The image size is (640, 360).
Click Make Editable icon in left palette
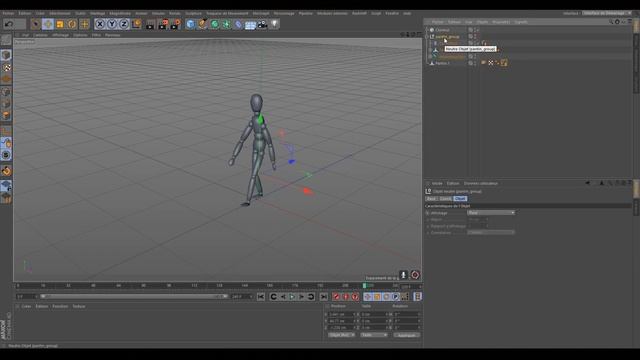[x=6, y=40]
